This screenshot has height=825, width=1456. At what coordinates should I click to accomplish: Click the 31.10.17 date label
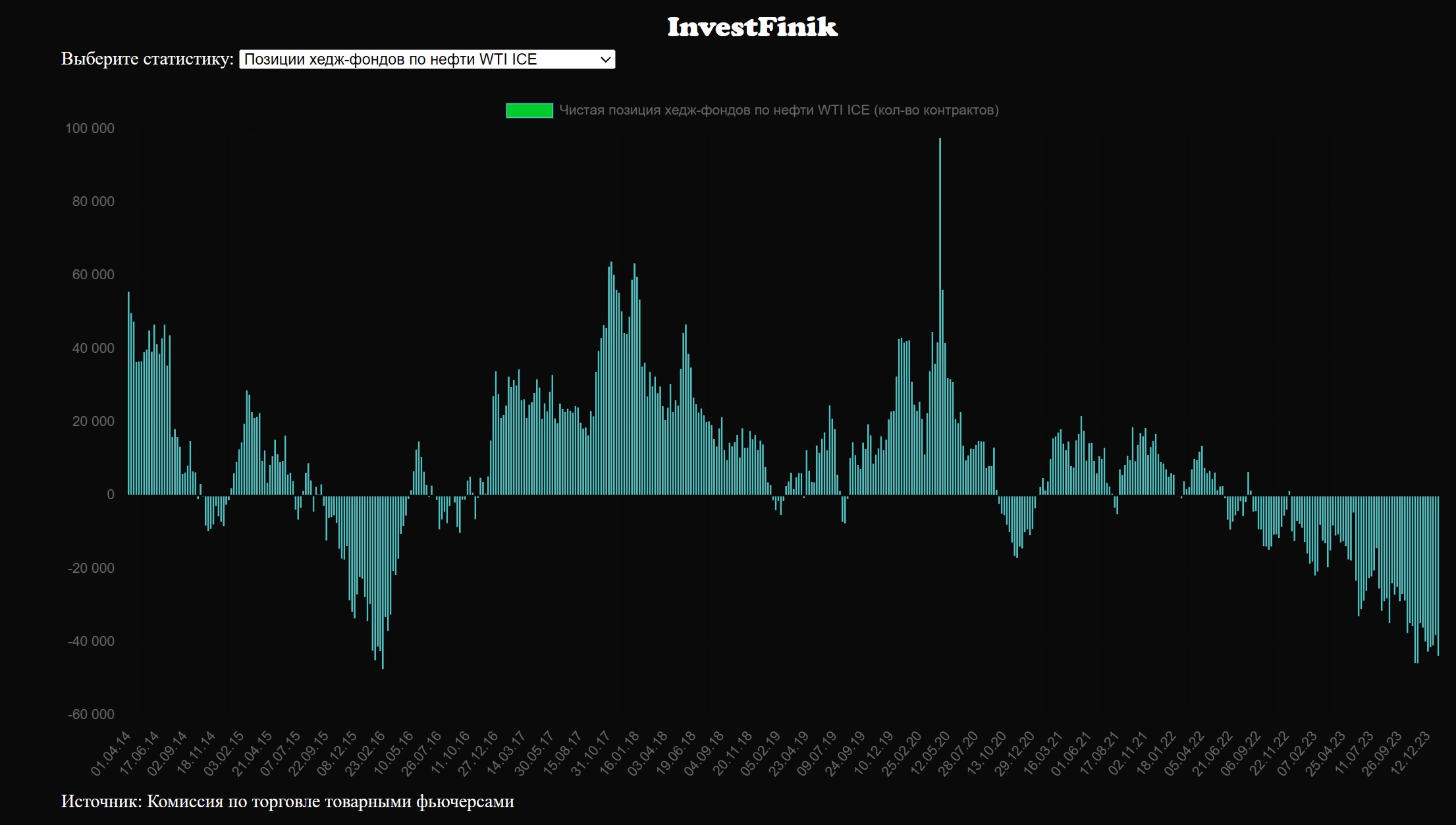point(591,753)
